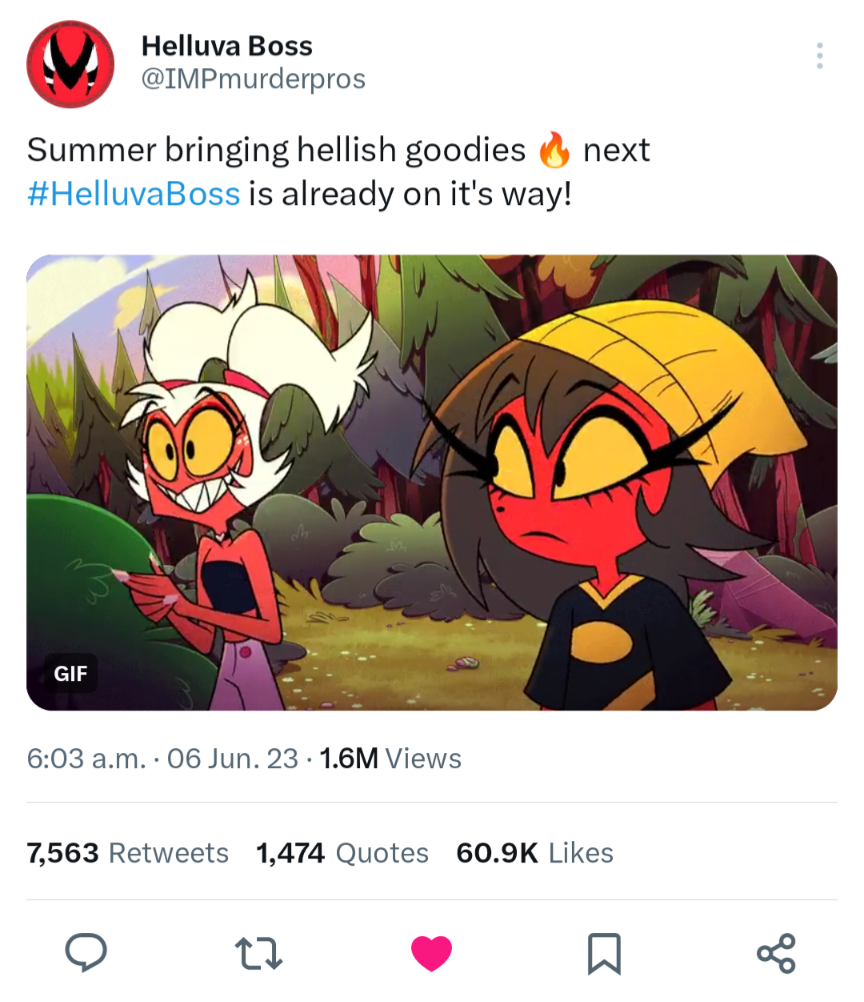Unlike the tweet via pink heart
Viewport: 864px width, 1002px height.
pos(431,953)
